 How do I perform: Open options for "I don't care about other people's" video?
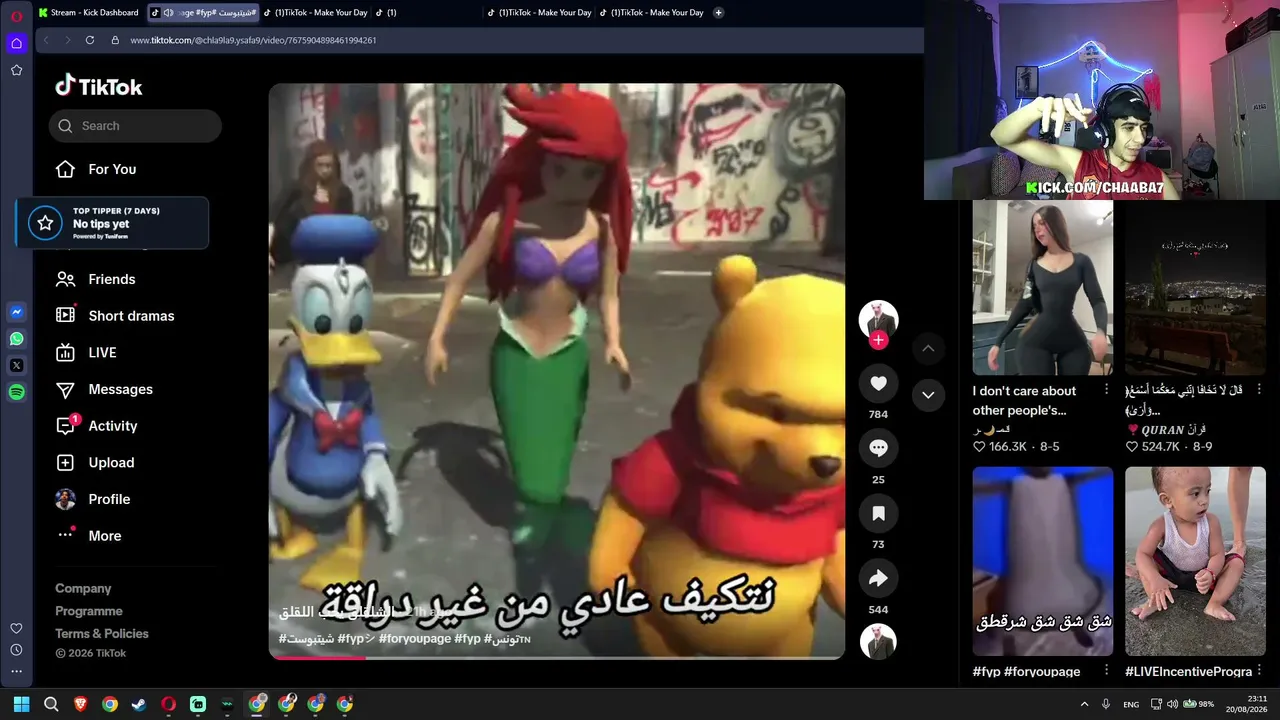(1106, 390)
